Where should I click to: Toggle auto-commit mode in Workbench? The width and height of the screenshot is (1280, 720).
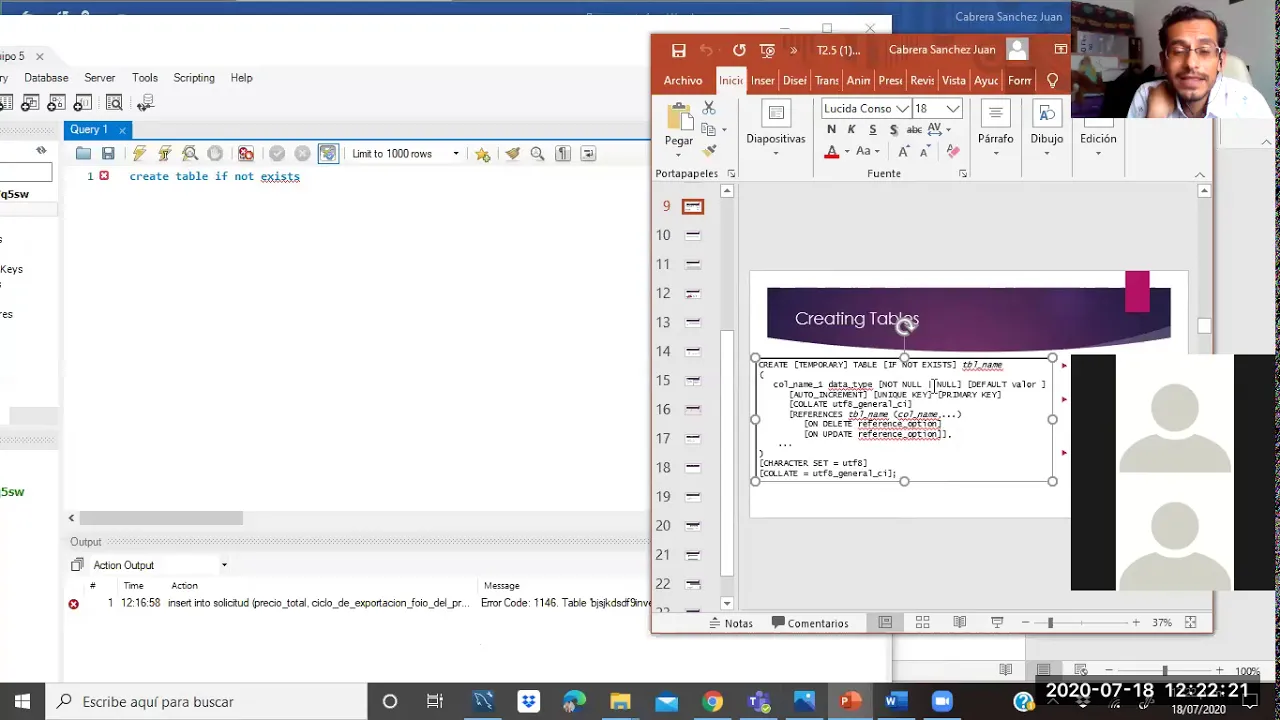coord(328,153)
